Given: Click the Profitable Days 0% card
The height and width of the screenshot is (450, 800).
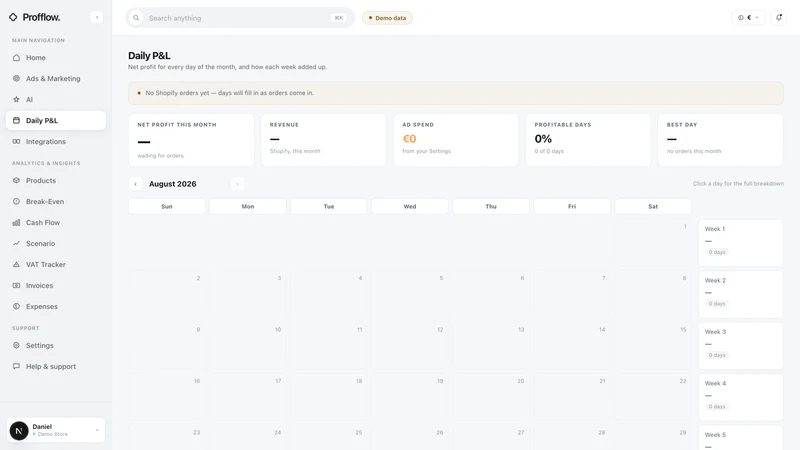Looking at the screenshot, I should [x=588, y=140].
